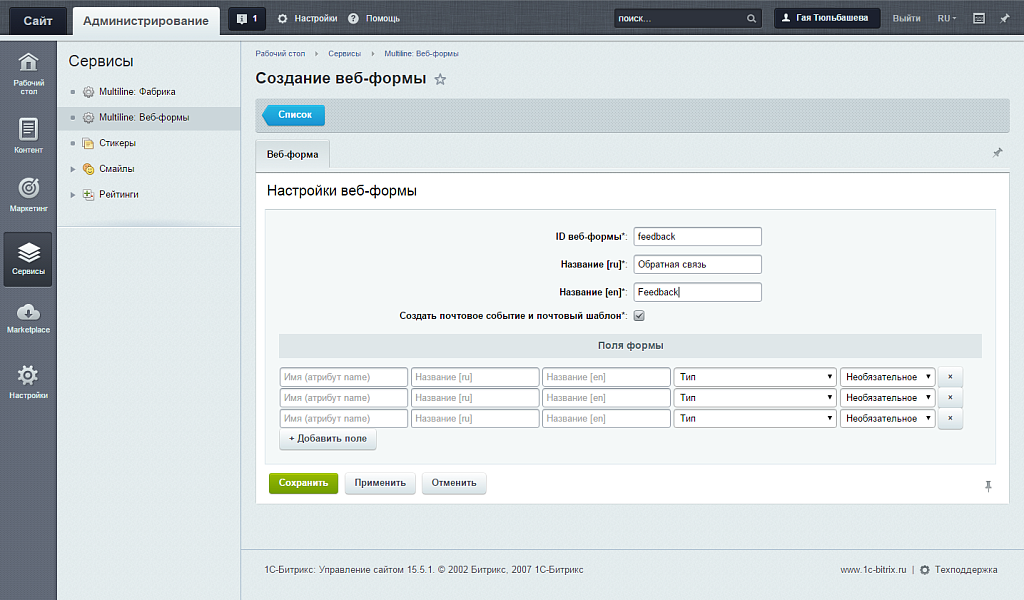This screenshot has width=1024, height=600.
Task: Open the first Тип dropdown
Action: (x=755, y=377)
